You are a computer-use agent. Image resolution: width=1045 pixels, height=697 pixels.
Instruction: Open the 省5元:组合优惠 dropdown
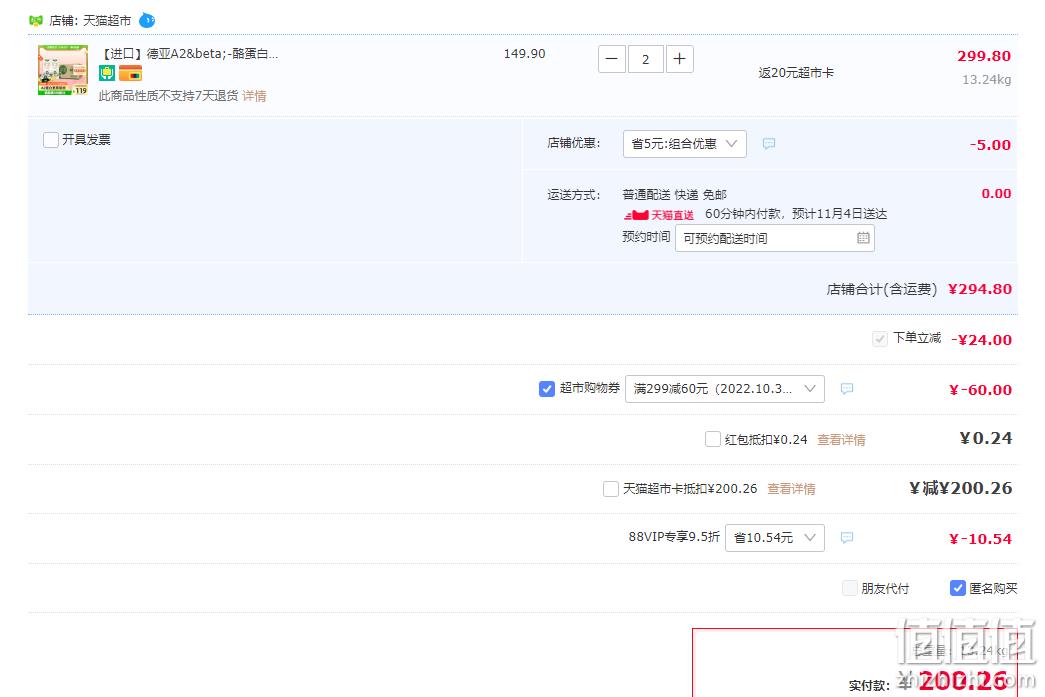point(684,144)
